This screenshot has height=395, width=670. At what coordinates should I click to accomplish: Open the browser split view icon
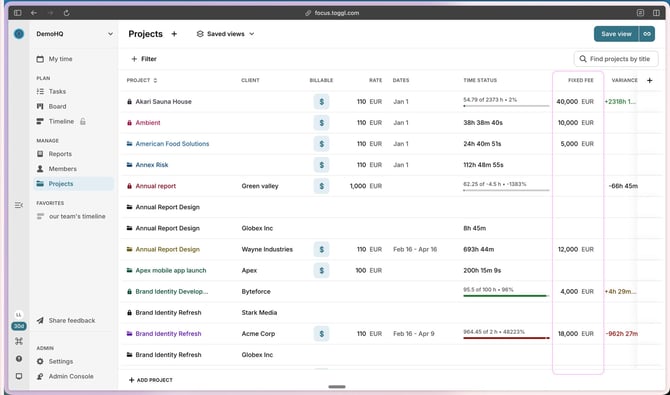tap(656, 13)
